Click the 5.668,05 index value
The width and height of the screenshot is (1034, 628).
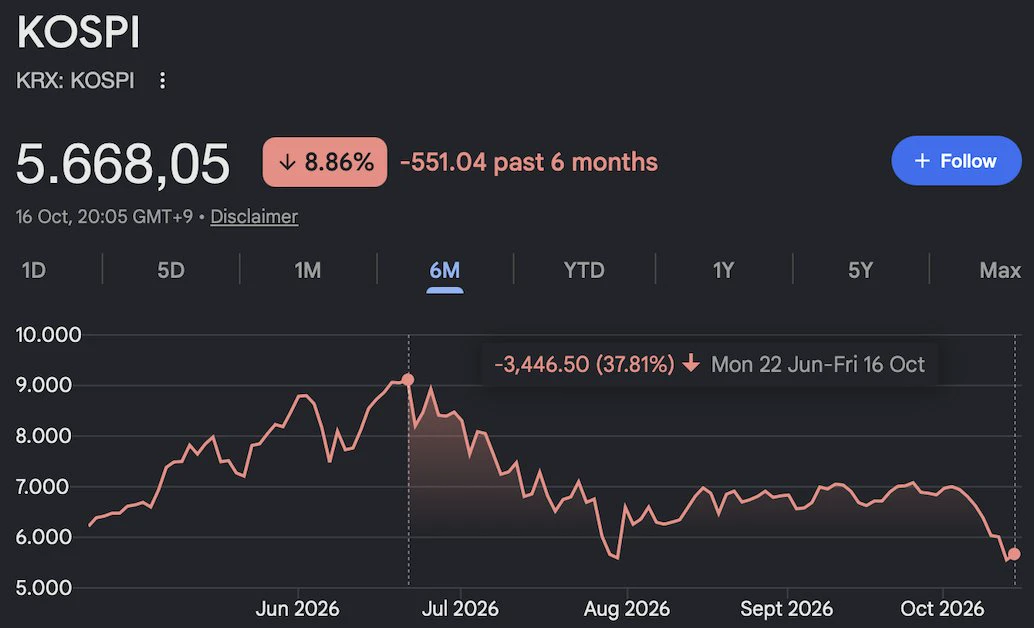pyautogui.click(x=123, y=163)
